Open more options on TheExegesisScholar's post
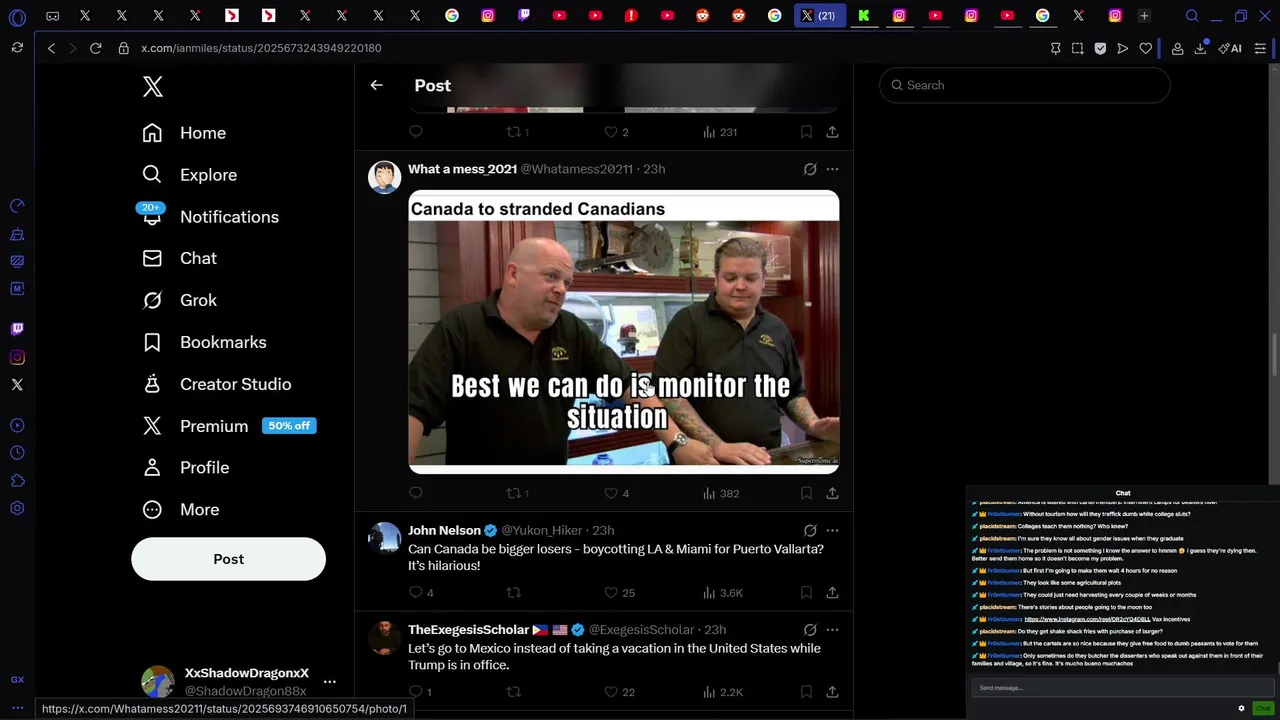 (832, 630)
